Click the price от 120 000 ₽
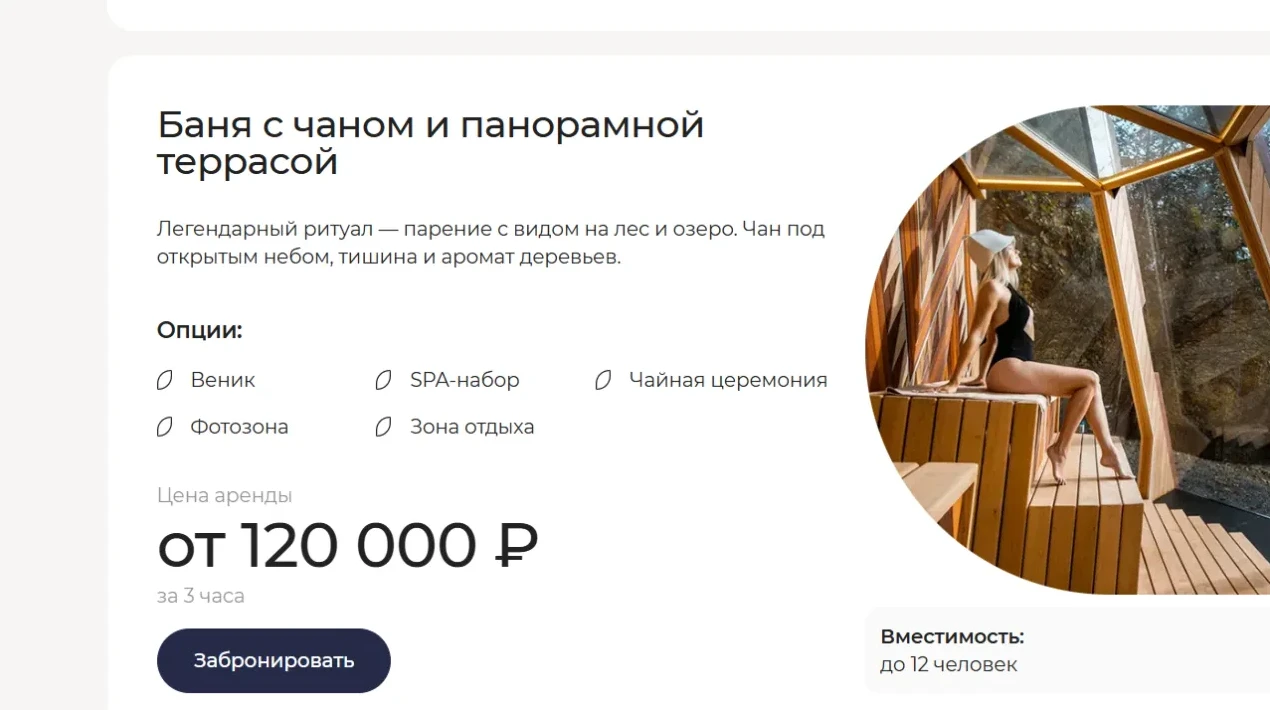The width and height of the screenshot is (1270, 710). pyautogui.click(x=347, y=546)
